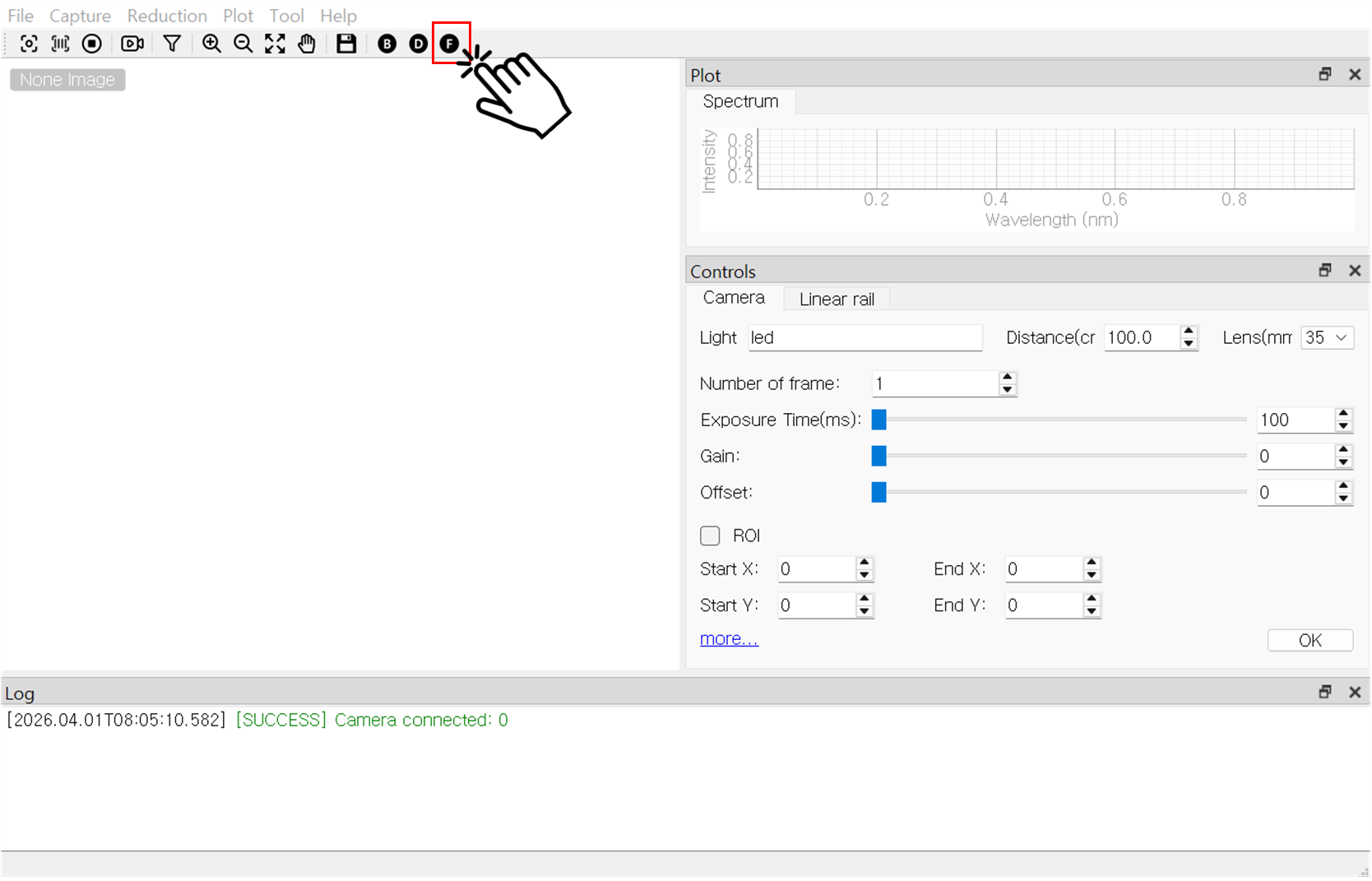
Task: Open the more... link
Action: pyautogui.click(x=729, y=639)
